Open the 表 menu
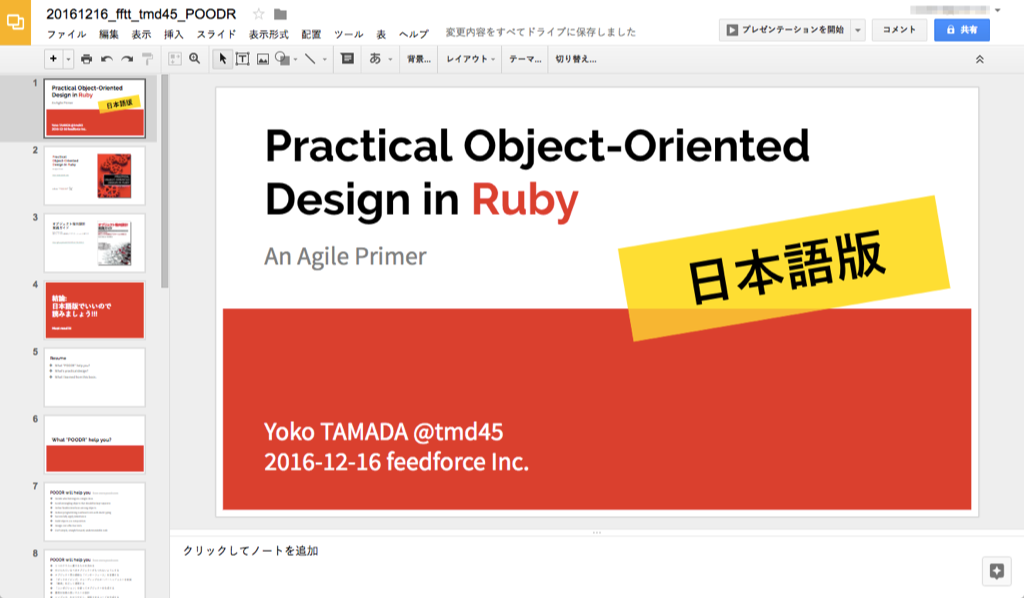This screenshot has height=598, width=1024. [x=381, y=34]
